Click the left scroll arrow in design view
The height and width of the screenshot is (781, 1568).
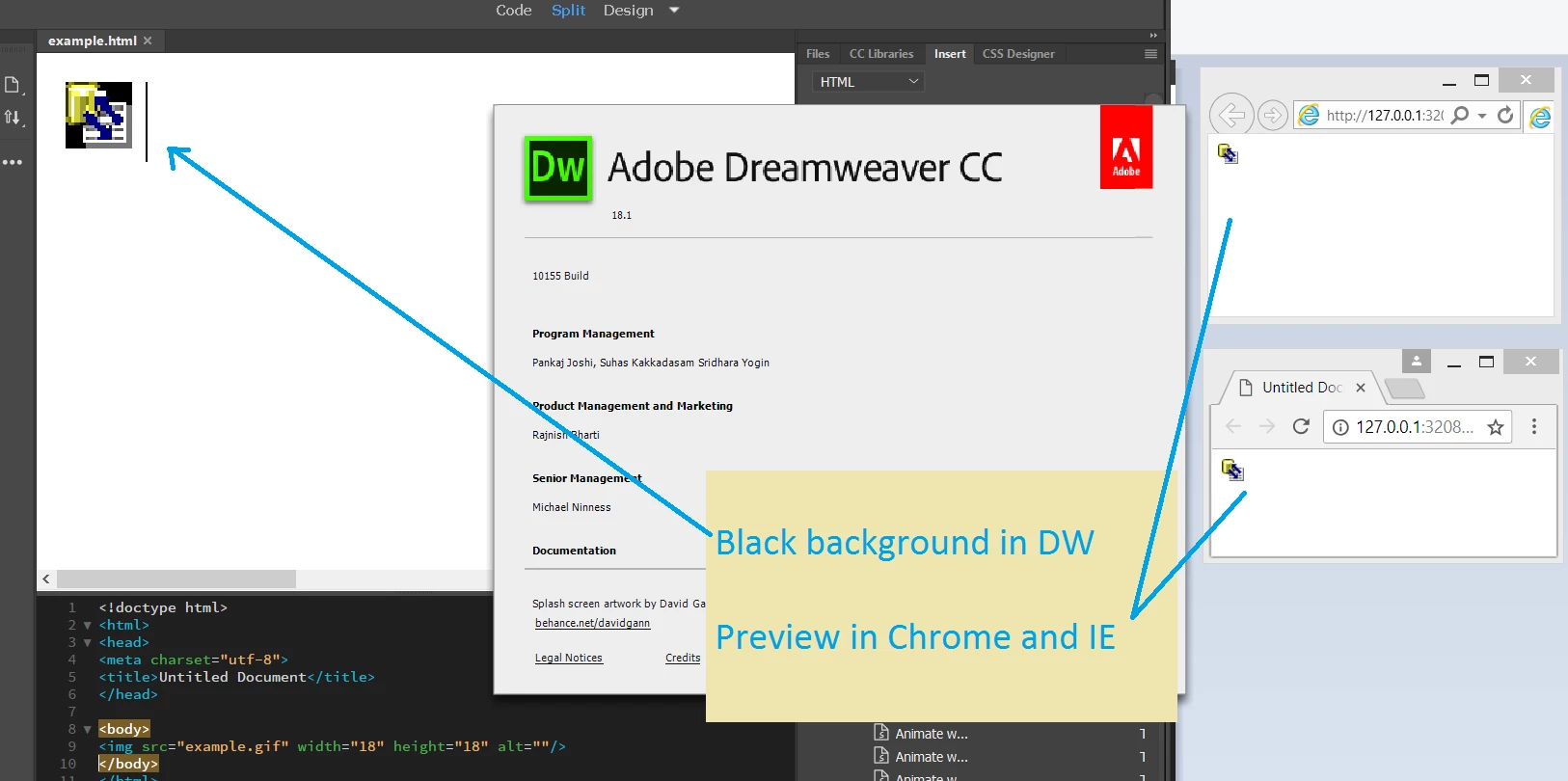coord(45,579)
